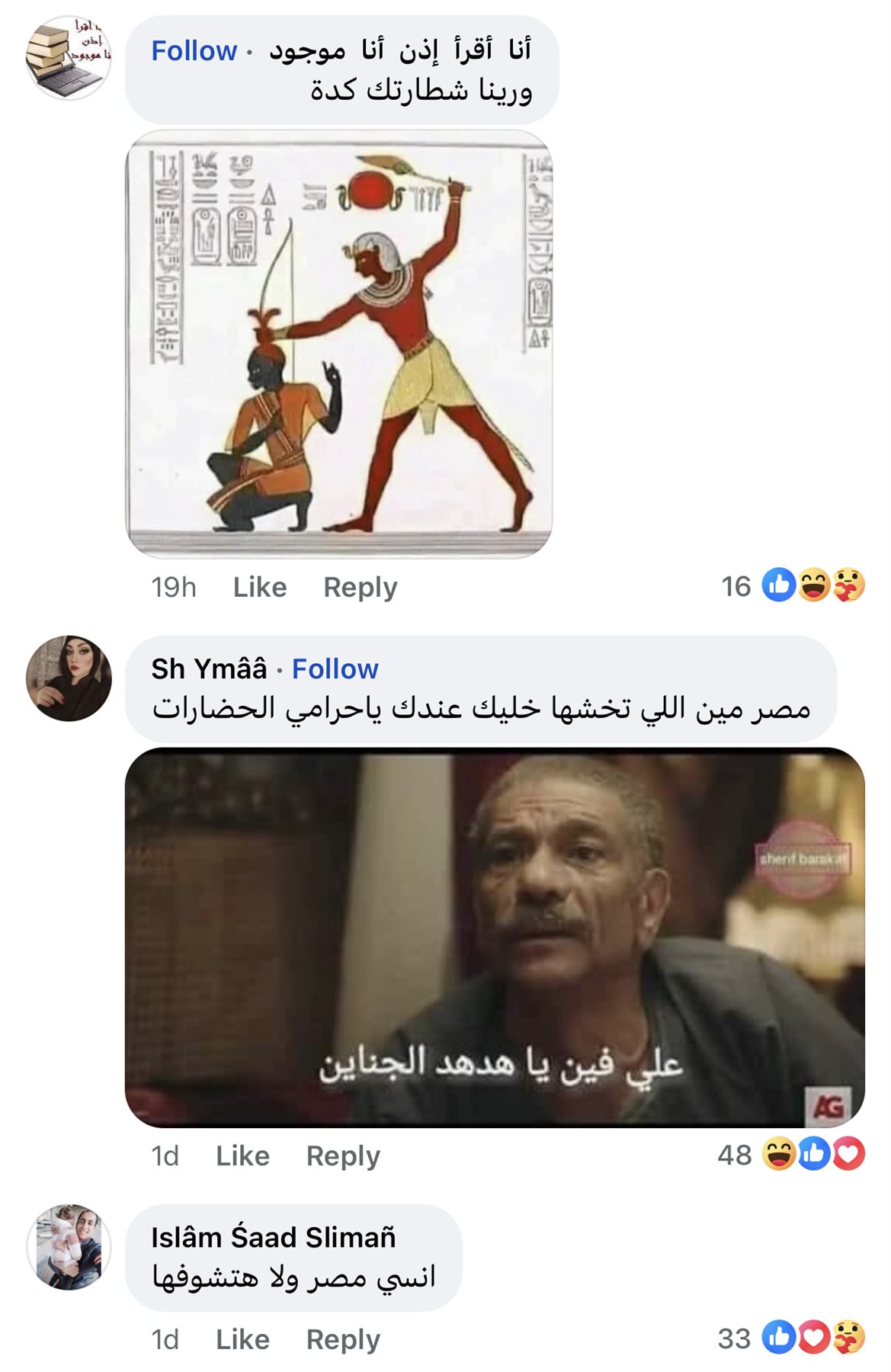891x1372 pixels.
Task: Like Sh Ymââ's comment
Action: tap(242, 1156)
